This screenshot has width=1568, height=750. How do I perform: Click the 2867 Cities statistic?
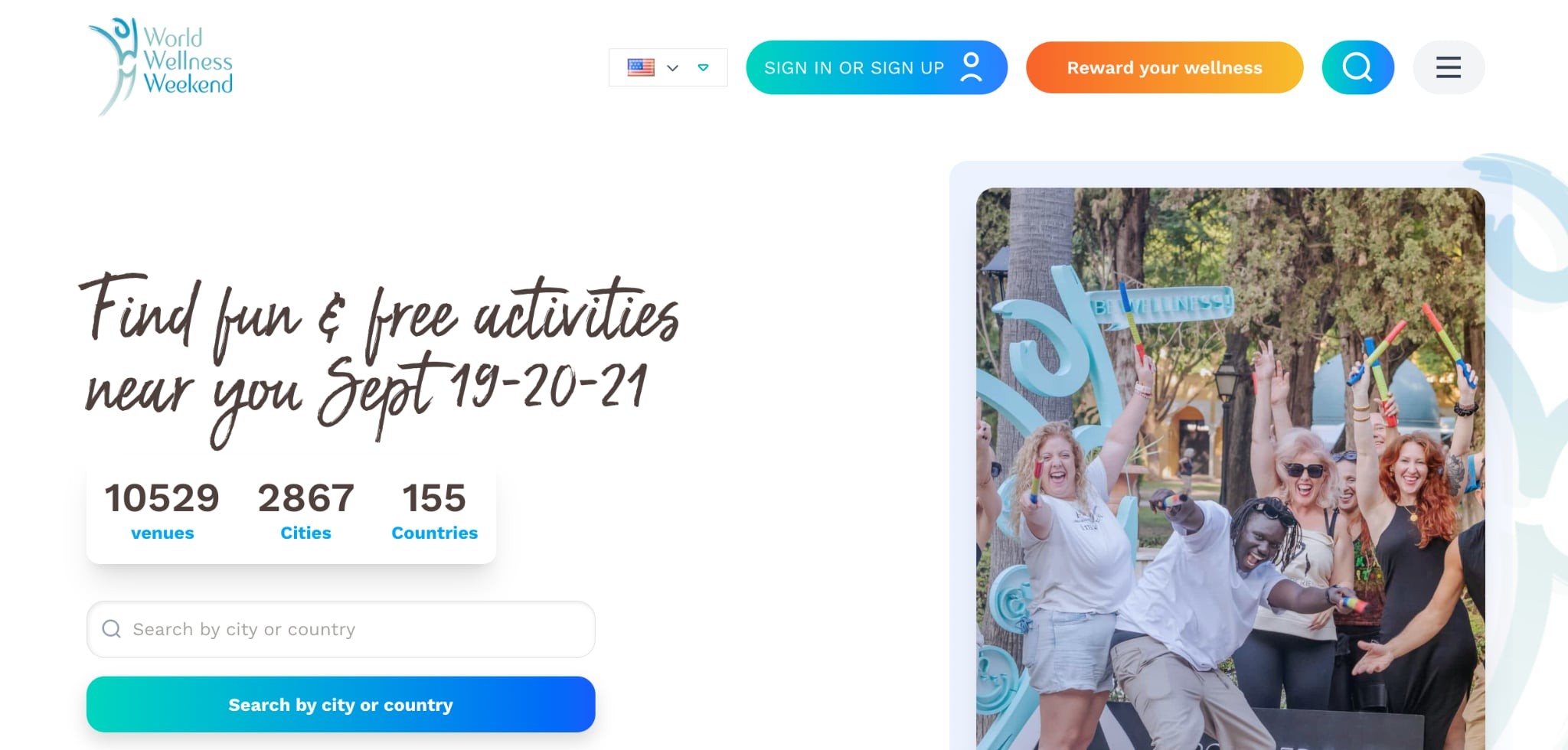[x=305, y=510]
